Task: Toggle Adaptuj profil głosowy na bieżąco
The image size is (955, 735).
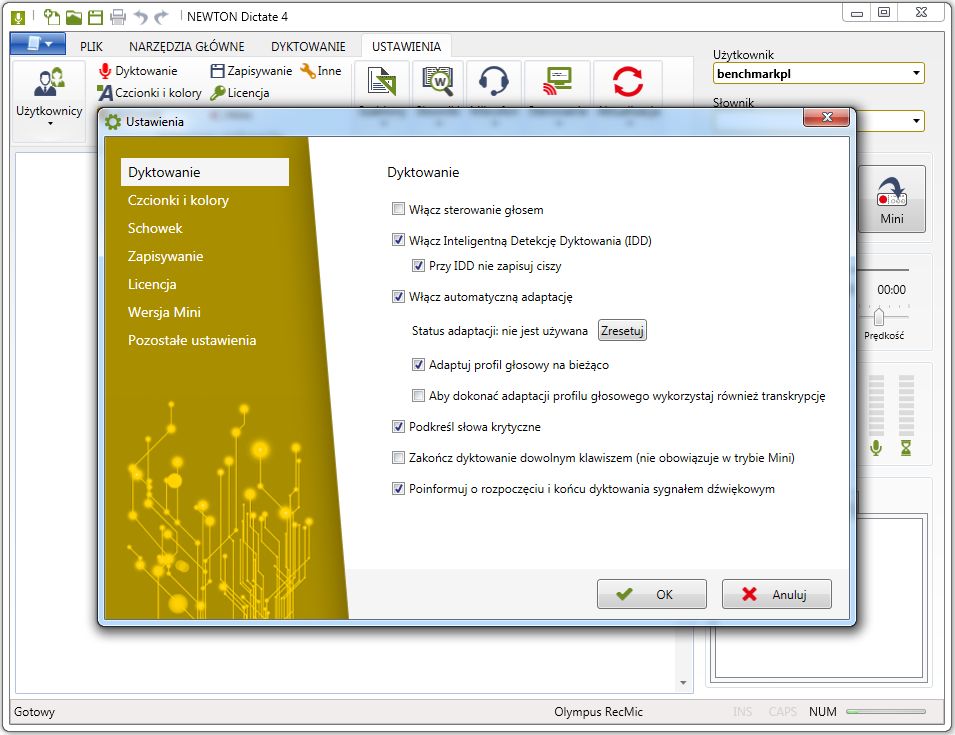Action: [x=418, y=365]
